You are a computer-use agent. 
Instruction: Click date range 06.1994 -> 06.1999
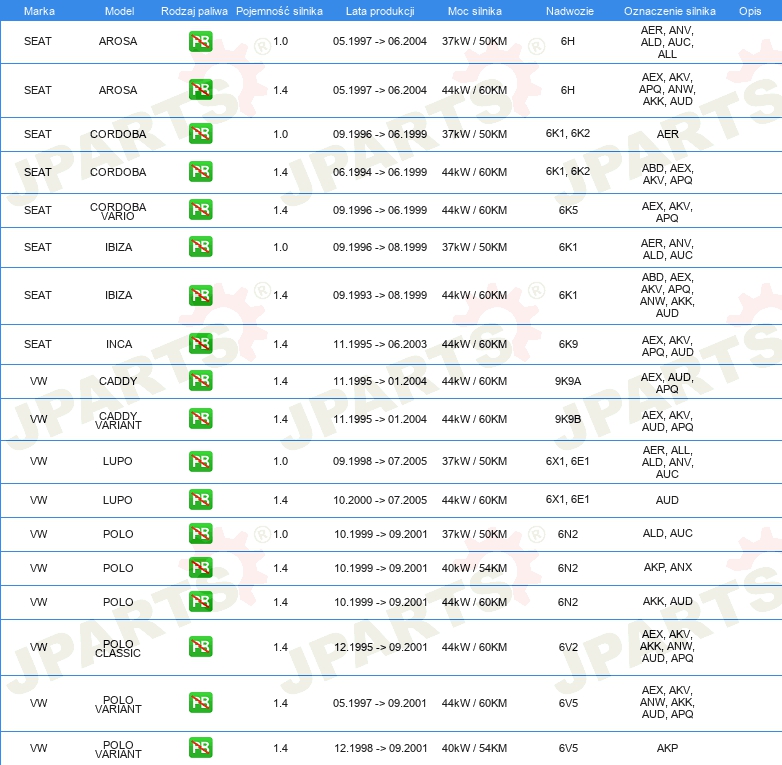(380, 172)
